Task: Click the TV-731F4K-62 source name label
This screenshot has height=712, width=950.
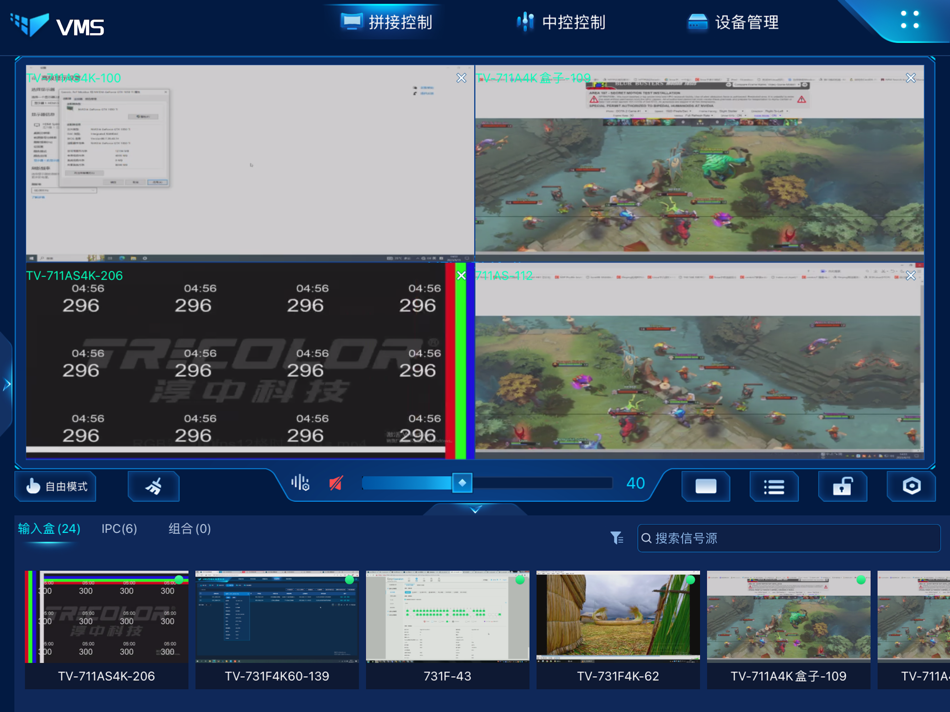Action: [618, 676]
